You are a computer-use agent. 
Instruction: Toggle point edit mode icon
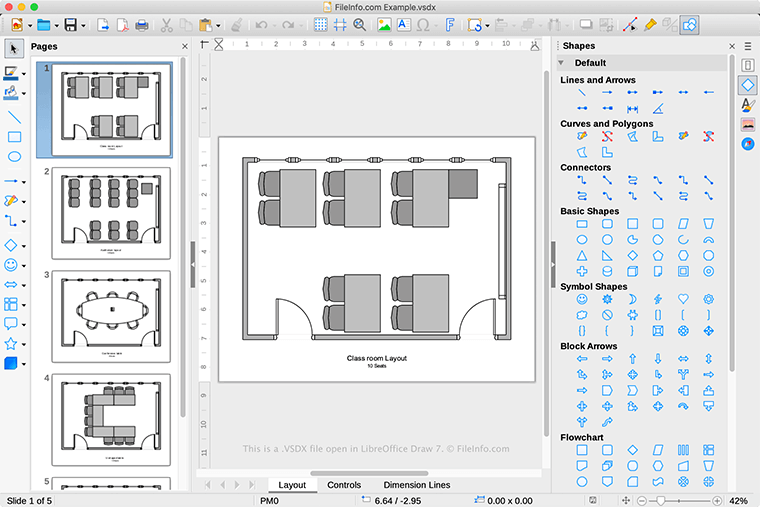coord(630,25)
